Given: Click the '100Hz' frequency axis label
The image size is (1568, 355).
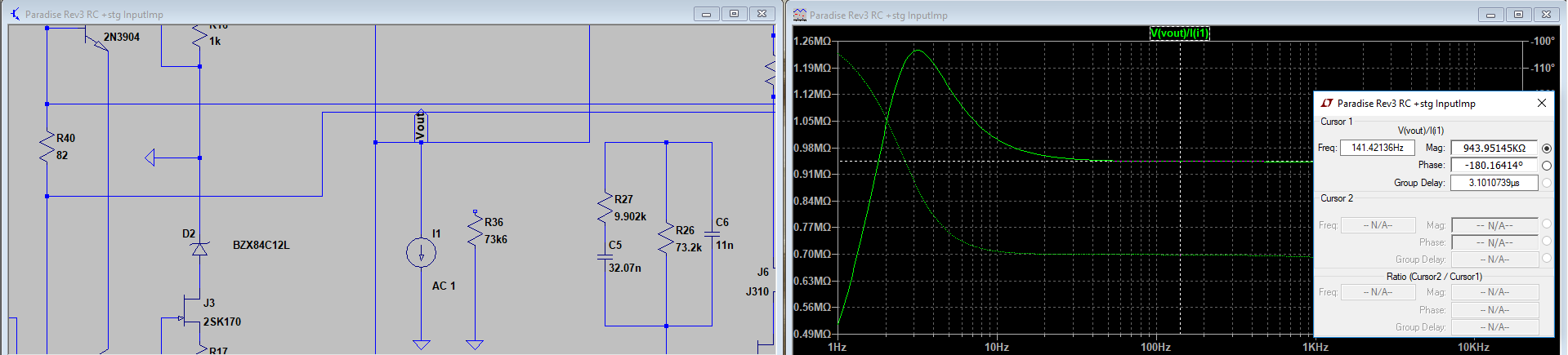Looking at the screenshot, I should click(1156, 347).
